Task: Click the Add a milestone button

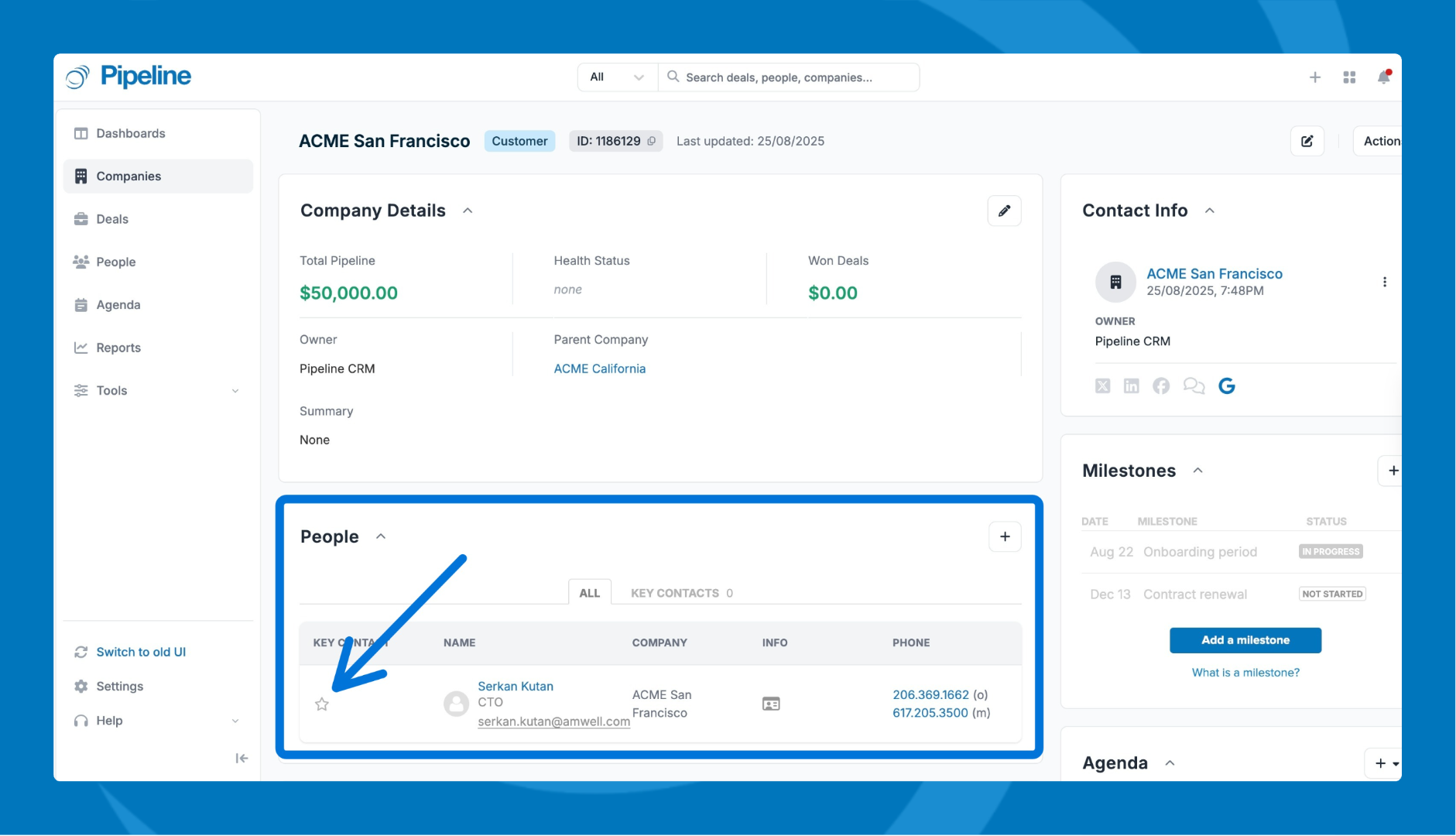Action: point(1245,640)
